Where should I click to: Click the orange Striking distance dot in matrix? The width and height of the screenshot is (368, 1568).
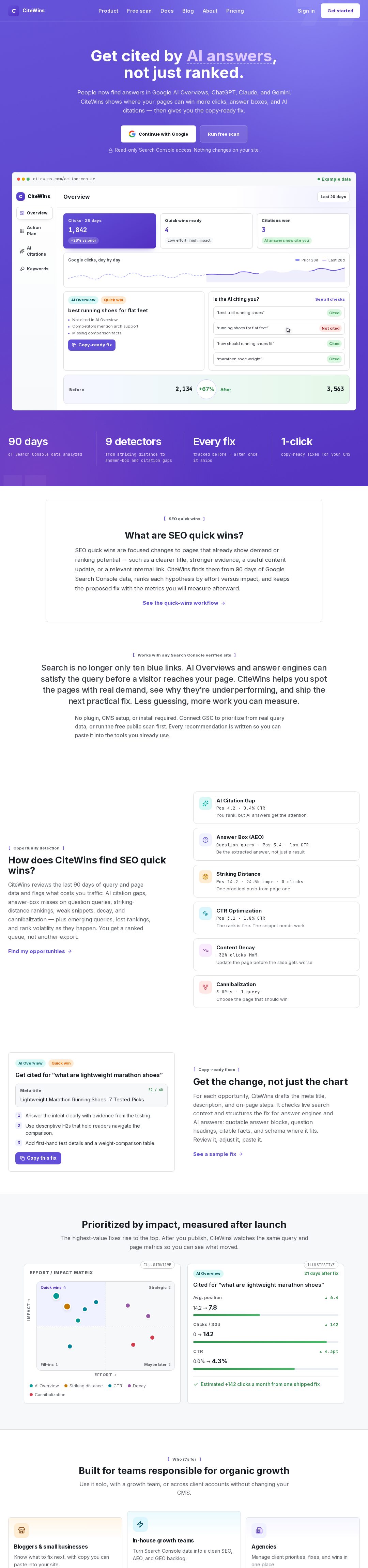[x=67, y=1306]
